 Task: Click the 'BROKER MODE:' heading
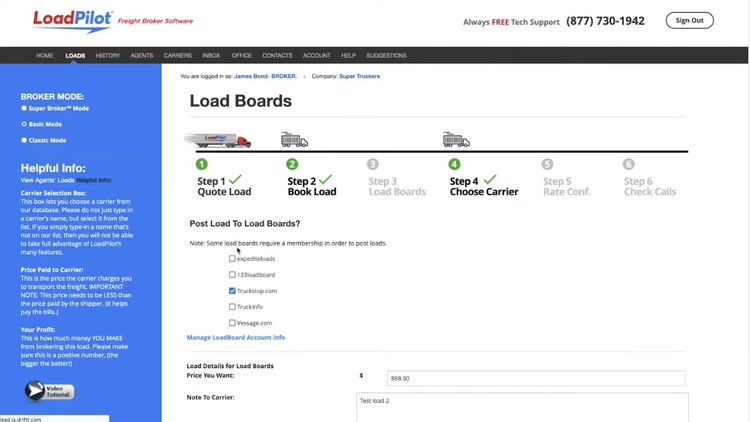point(52,97)
